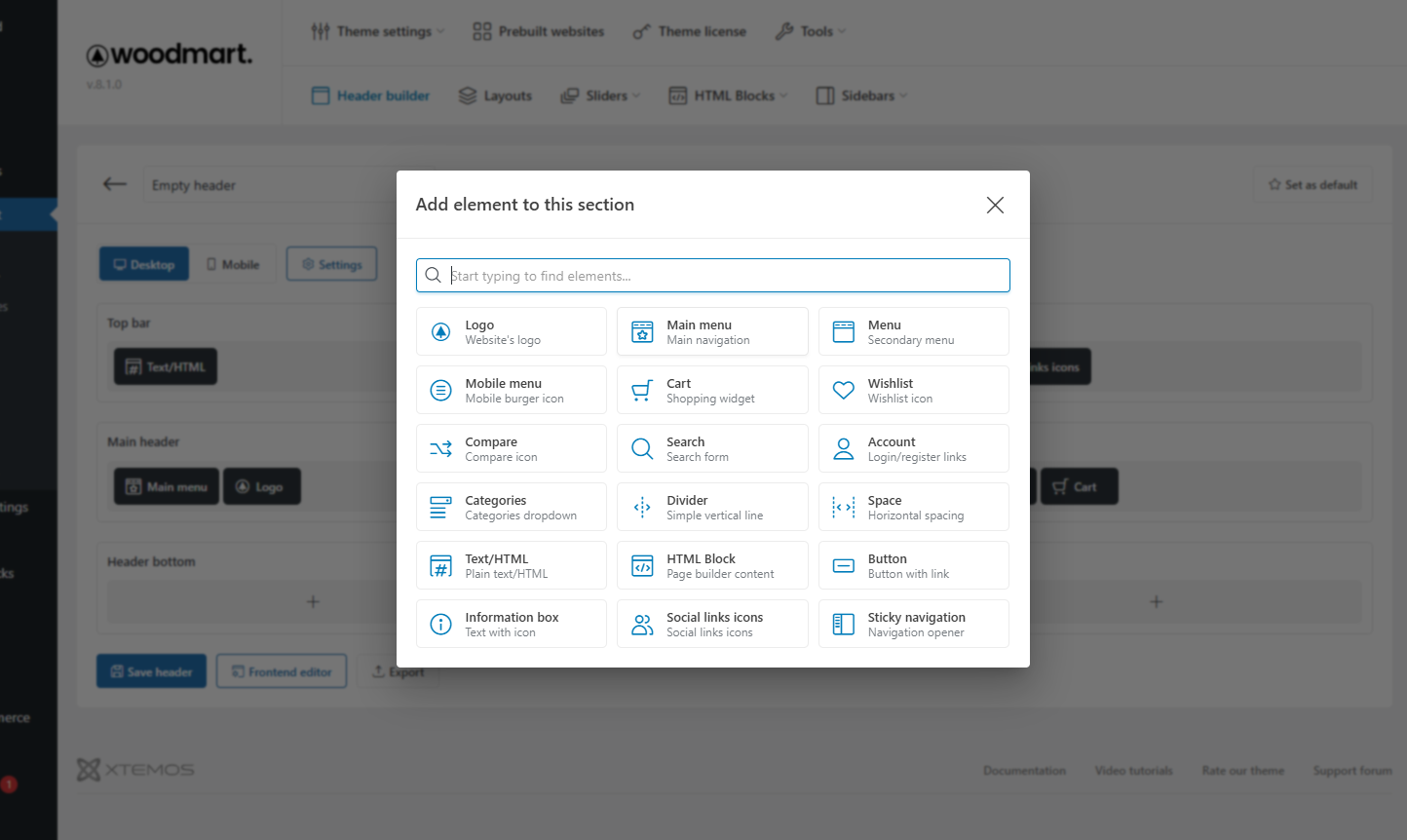The height and width of the screenshot is (840, 1407).
Task: Select the Categories dropdown element icon
Action: pyautogui.click(x=440, y=508)
